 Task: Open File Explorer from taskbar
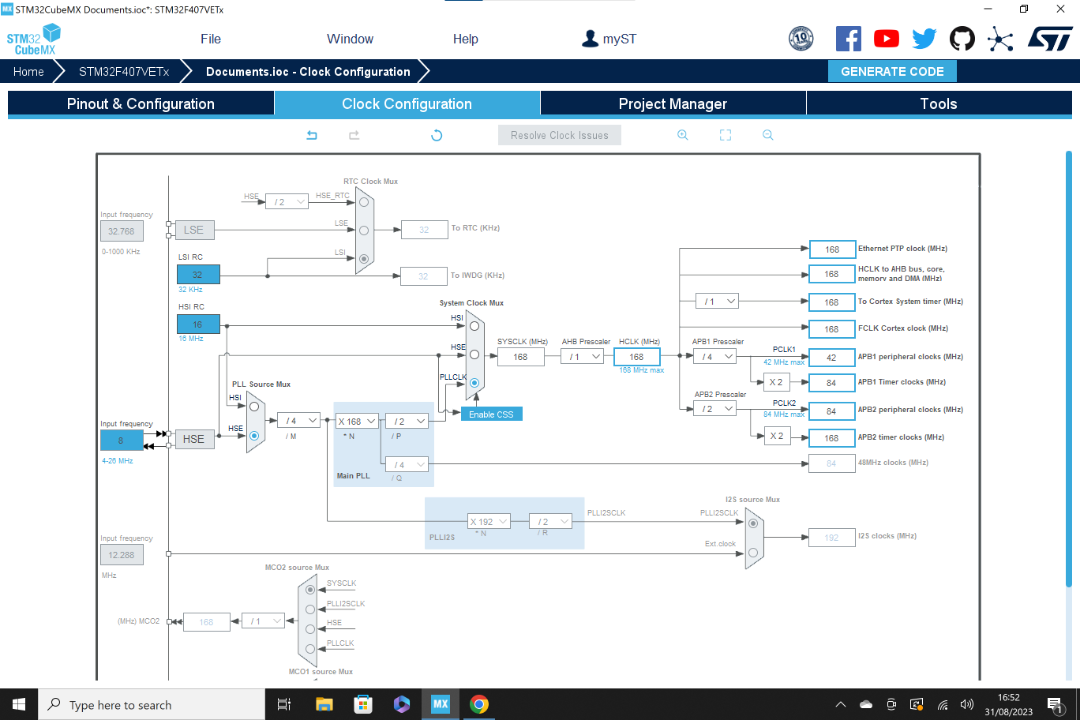coord(324,704)
